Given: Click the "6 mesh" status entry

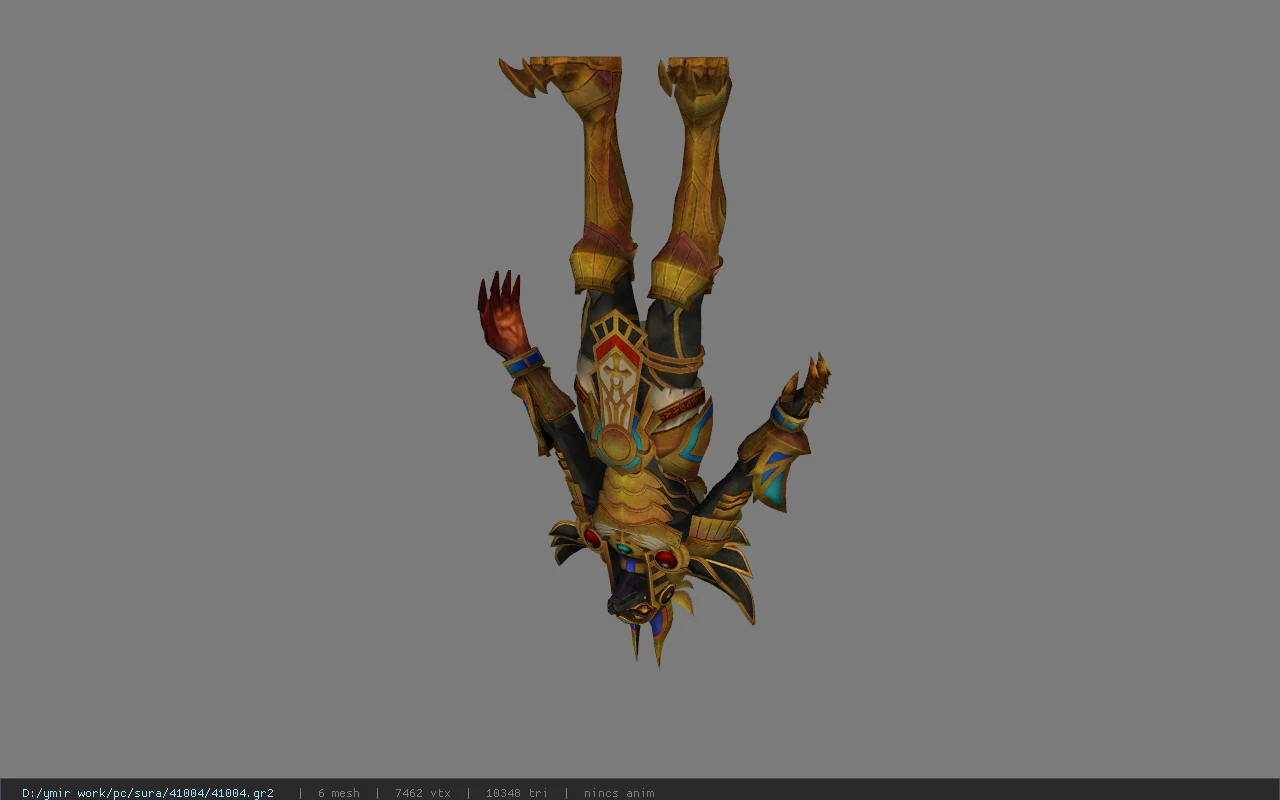Looking at the screenshot, I should point(338,793).
